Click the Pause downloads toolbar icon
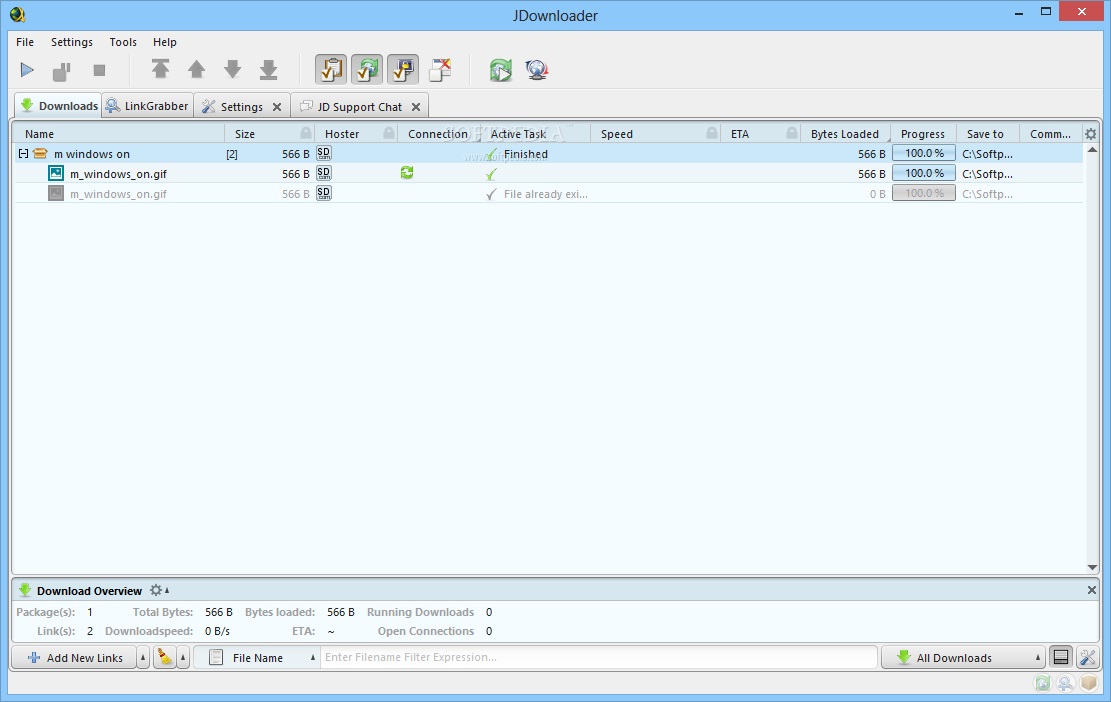The height and width of the screenshot is (702, 1111). coord(62,70)
